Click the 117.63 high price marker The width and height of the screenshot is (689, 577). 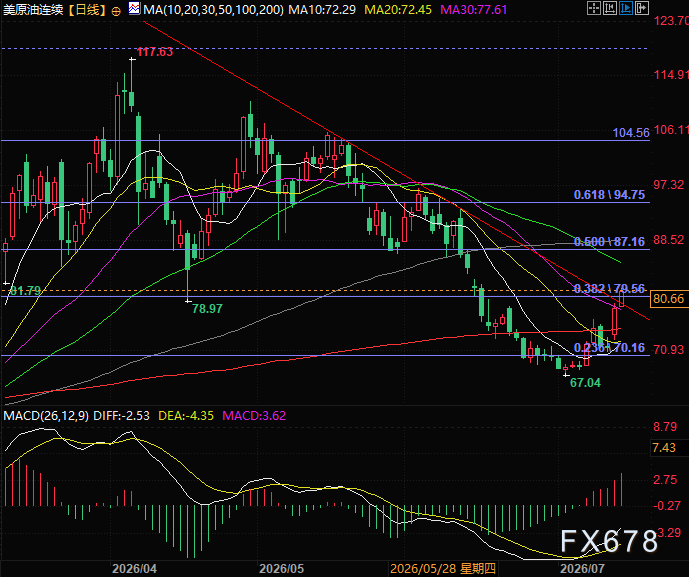(x=155, y=52)
